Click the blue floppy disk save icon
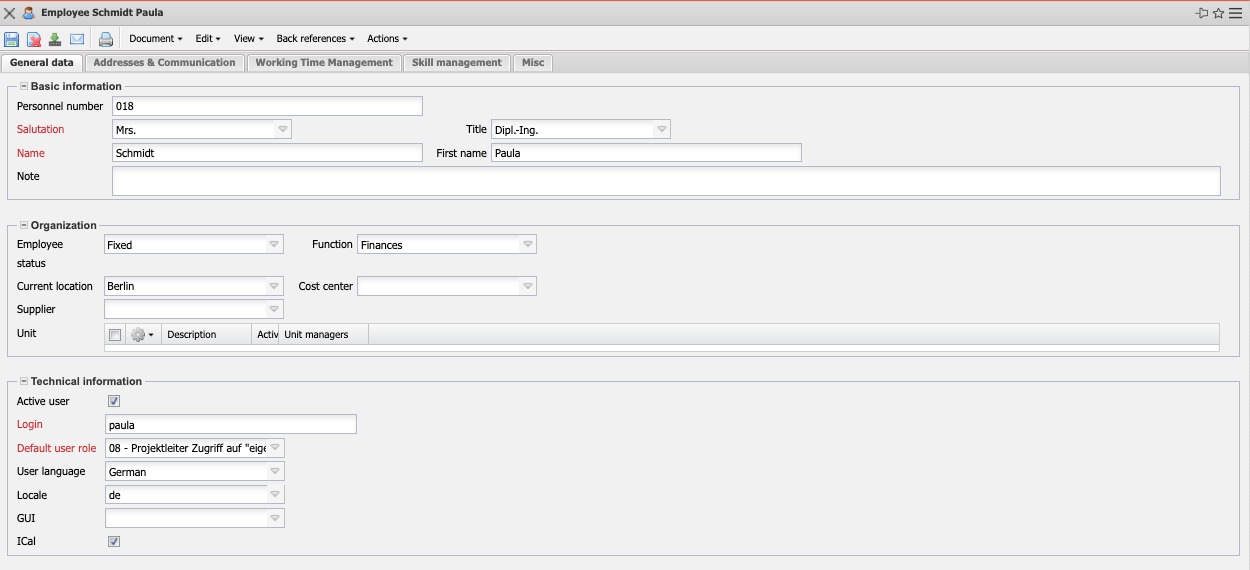Screen dimensions: 1250x570 [12, 39]
